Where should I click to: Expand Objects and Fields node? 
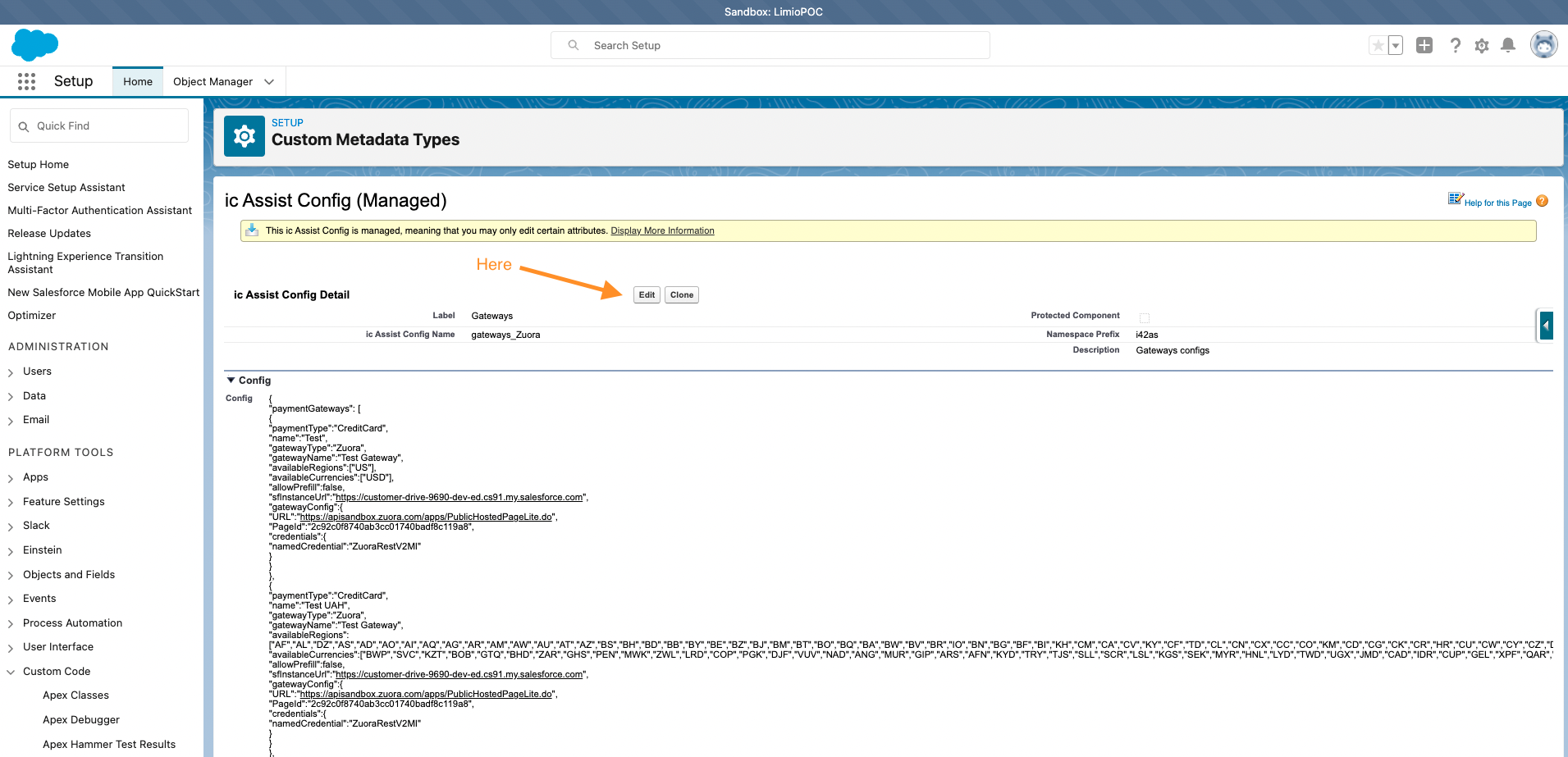click(x=11, y=576)
